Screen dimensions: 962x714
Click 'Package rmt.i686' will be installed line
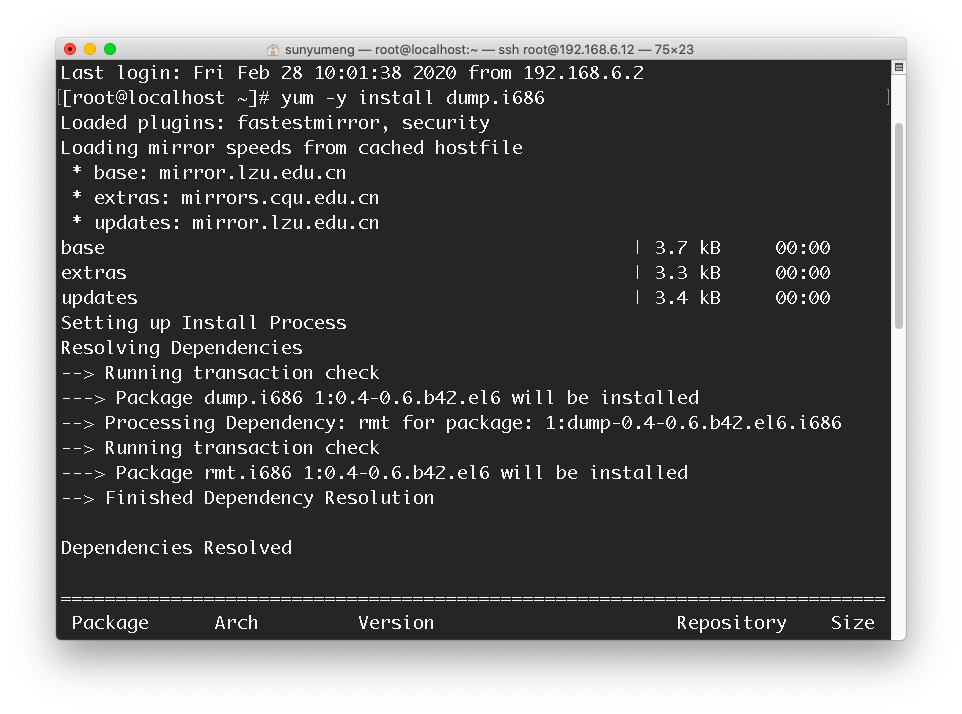pyautogui.click(x=374, y=473)
